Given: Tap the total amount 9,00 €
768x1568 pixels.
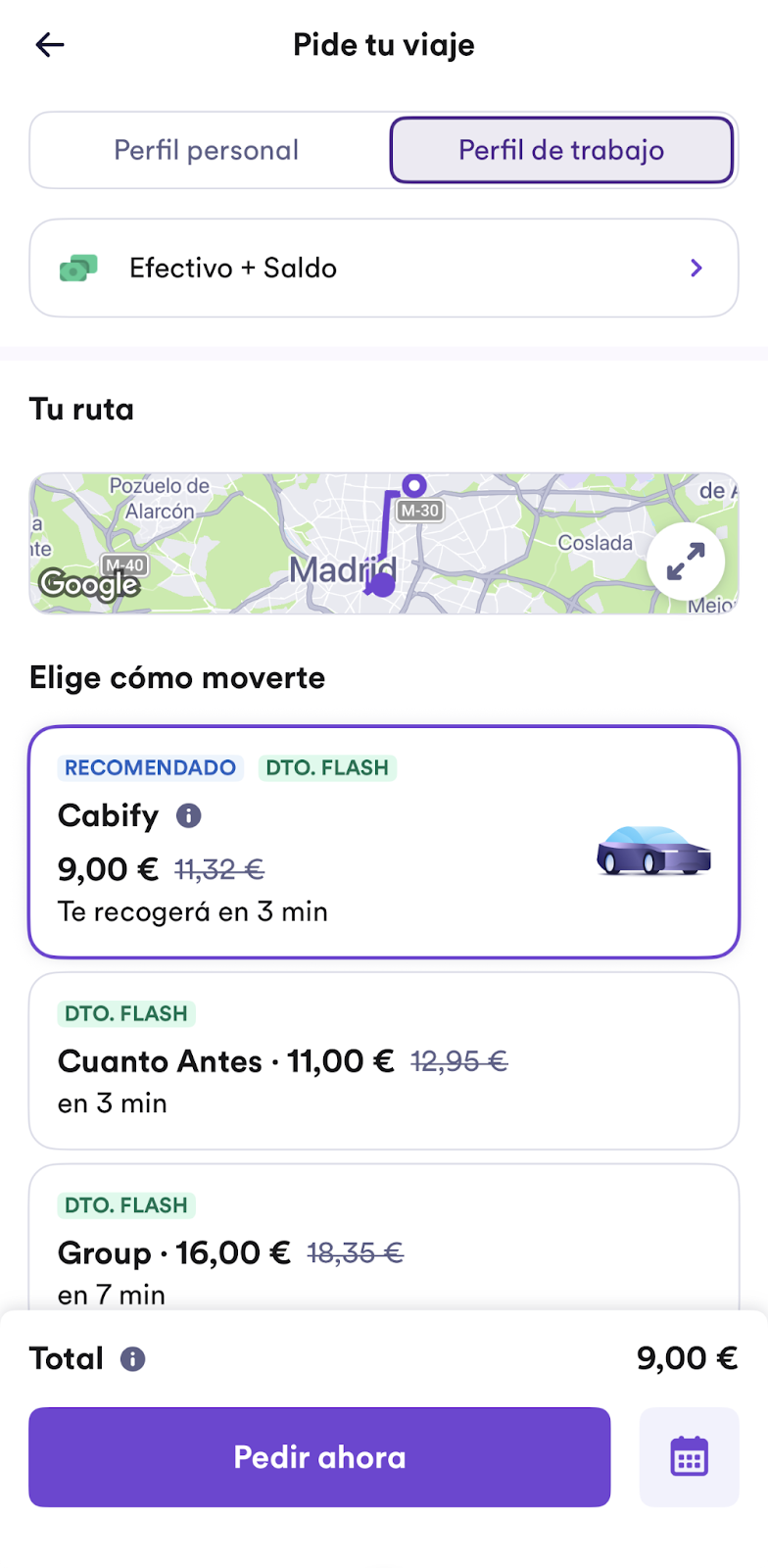Looking at the screenshot, I should pyautogui.click(x=687, y=1358).
